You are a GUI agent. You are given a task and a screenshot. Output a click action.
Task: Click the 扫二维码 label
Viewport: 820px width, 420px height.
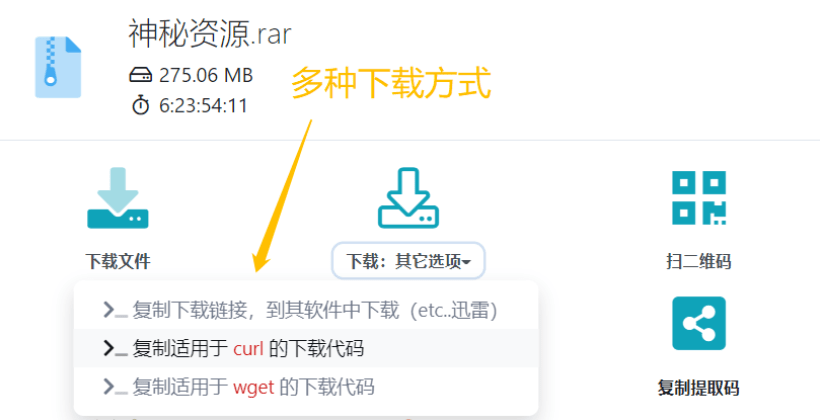point(699,261)
